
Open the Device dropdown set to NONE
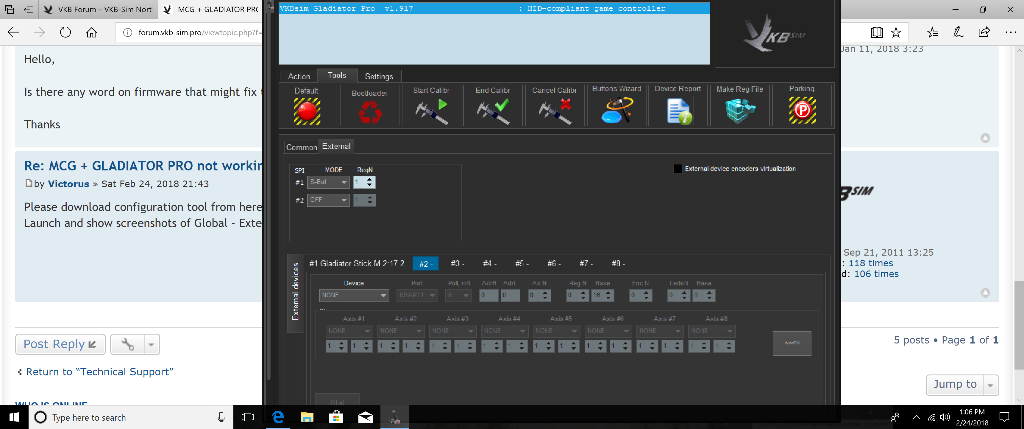353,295
